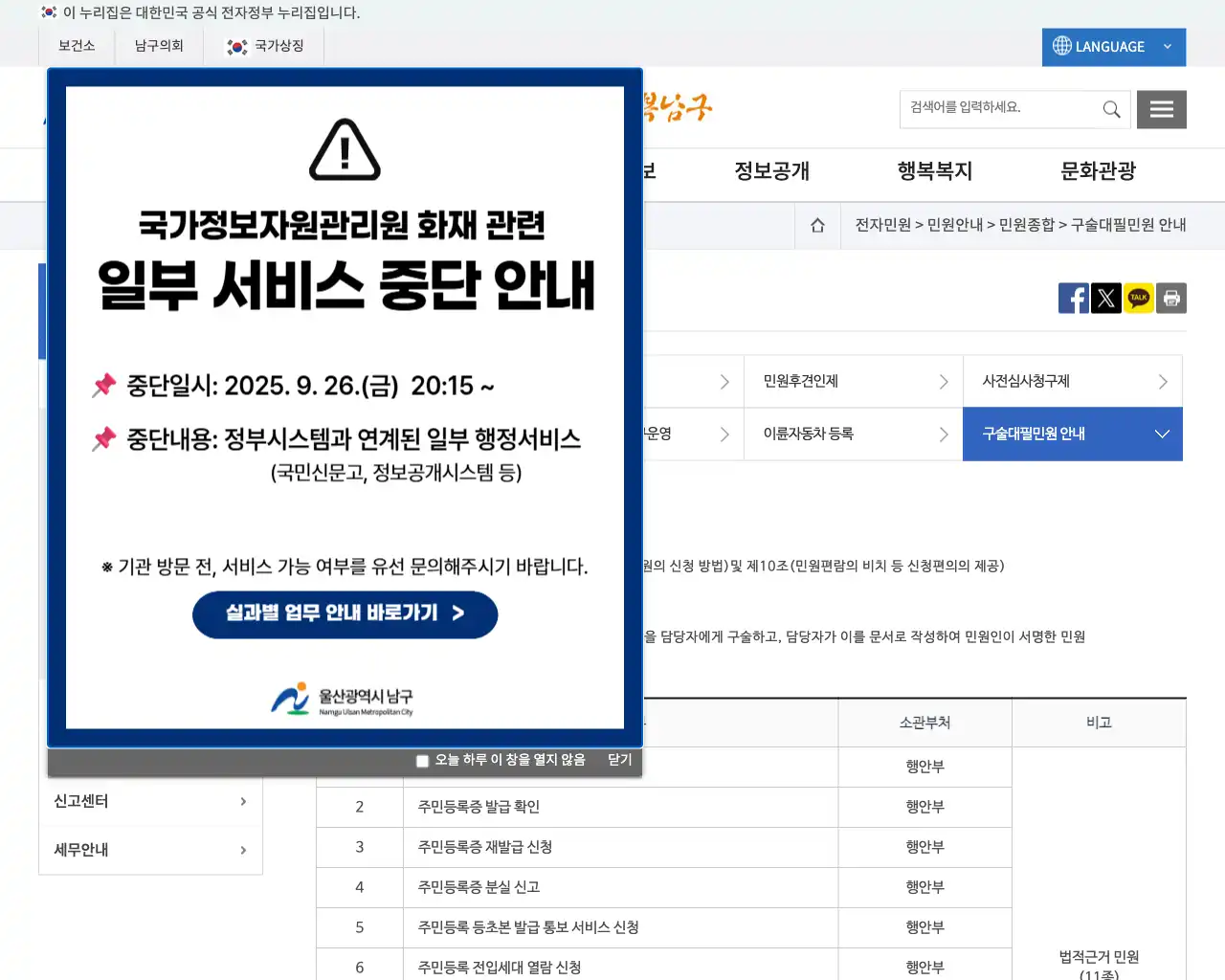This screenshot has height=980, width=1225.
Task: Click the 비고 column header
Action: click(1099, 723)
